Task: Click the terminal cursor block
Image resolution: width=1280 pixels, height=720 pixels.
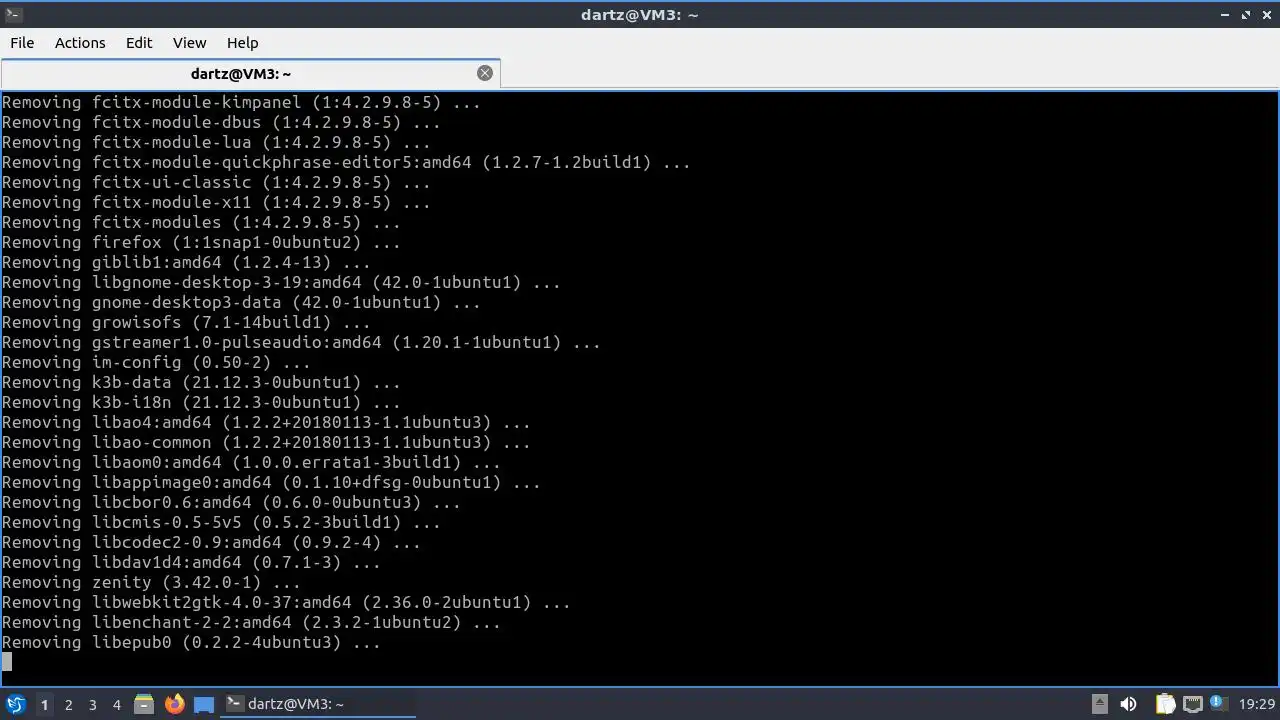Action: [x=7, y=662]
